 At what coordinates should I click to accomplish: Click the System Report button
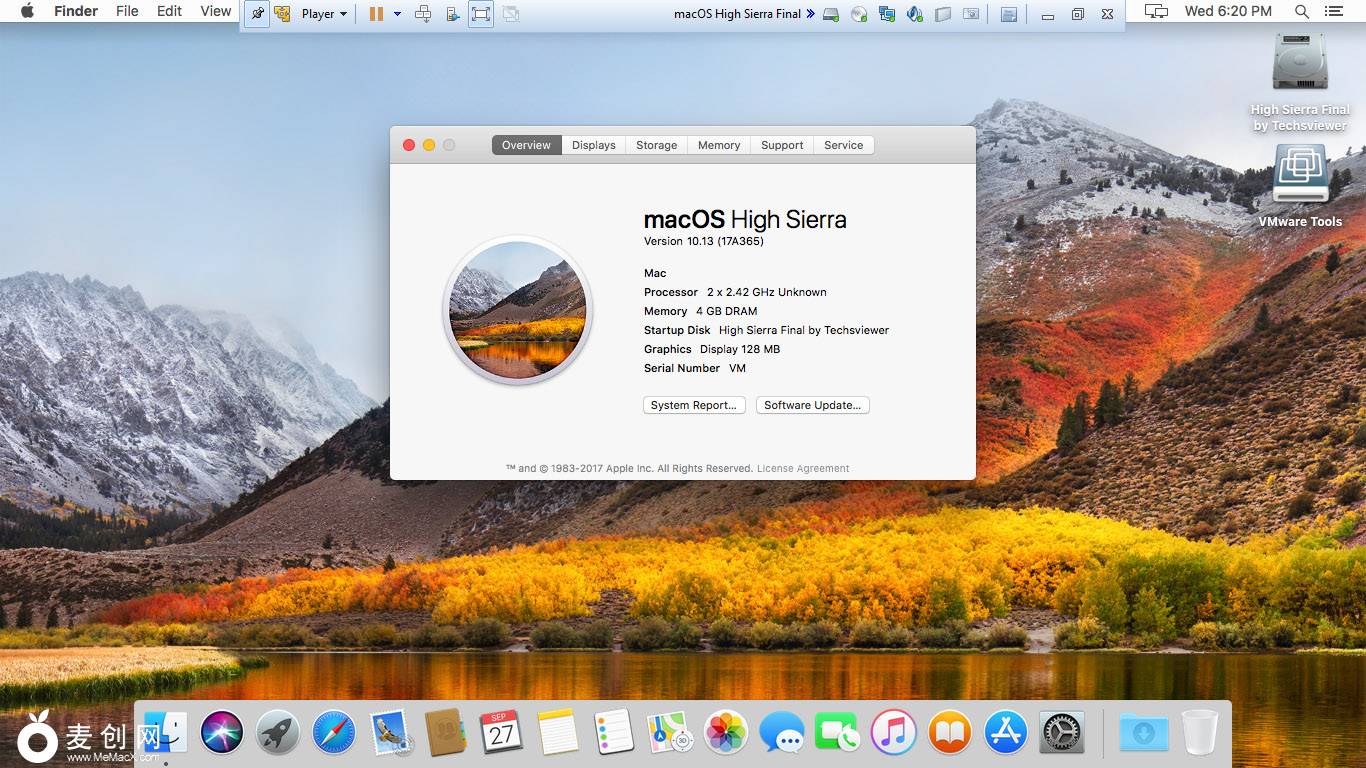click(x=693, y=405)
